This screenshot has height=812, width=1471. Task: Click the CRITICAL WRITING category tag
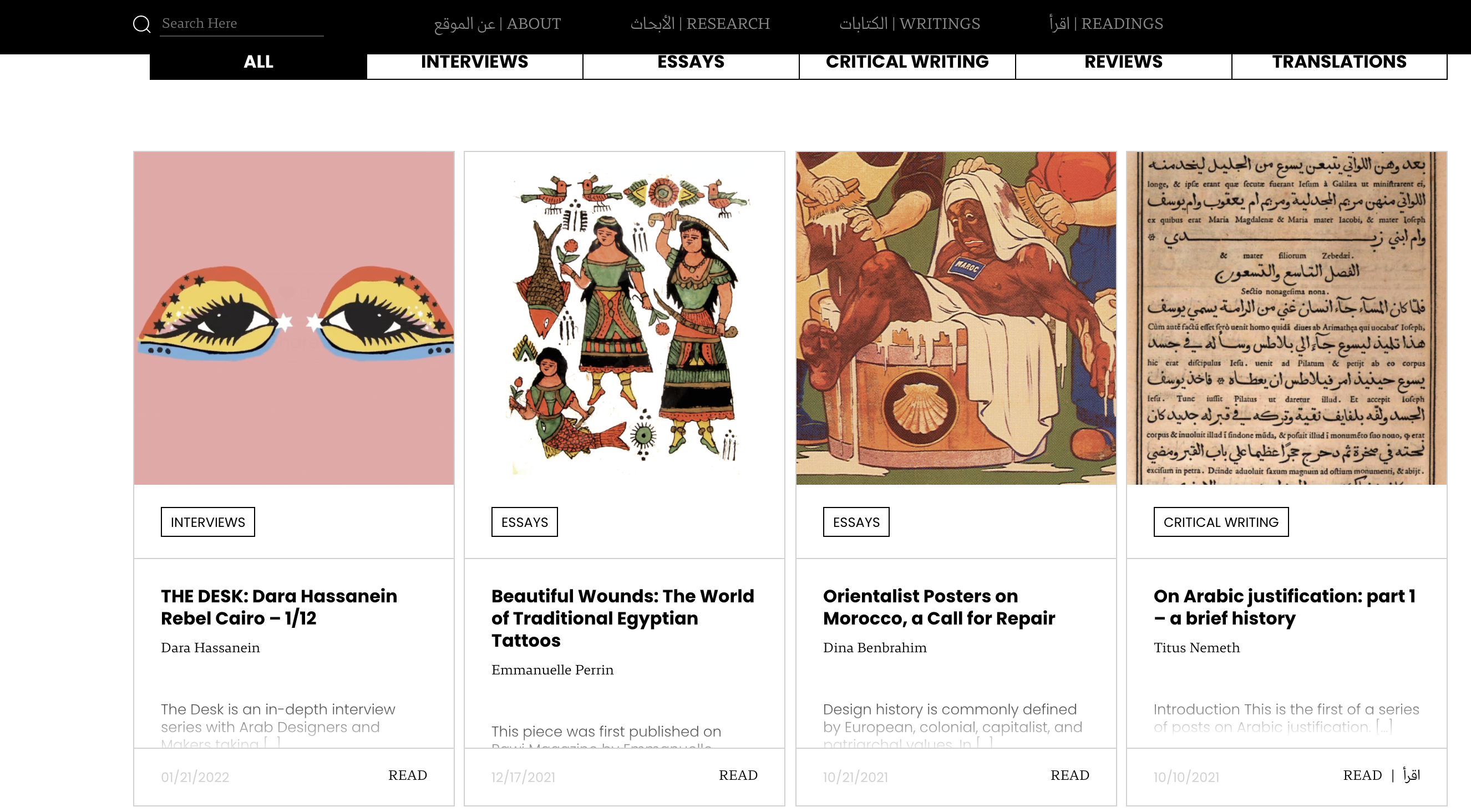(x=1221, y=522)
